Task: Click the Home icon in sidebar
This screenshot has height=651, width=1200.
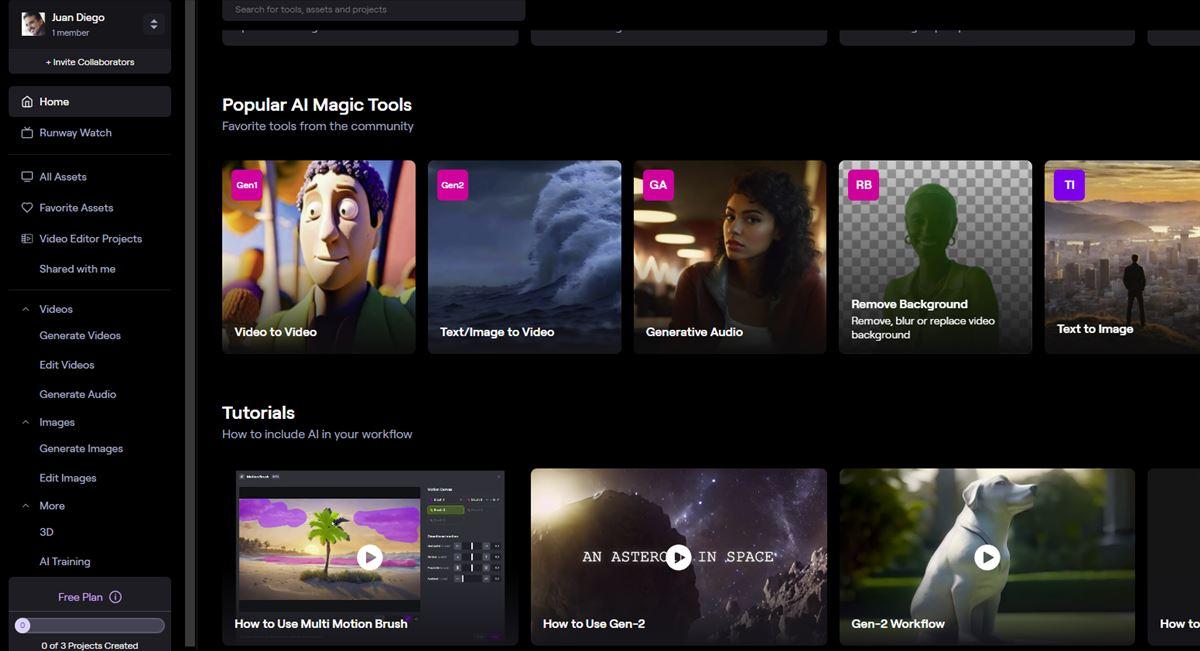Action: tap(27, 102)
